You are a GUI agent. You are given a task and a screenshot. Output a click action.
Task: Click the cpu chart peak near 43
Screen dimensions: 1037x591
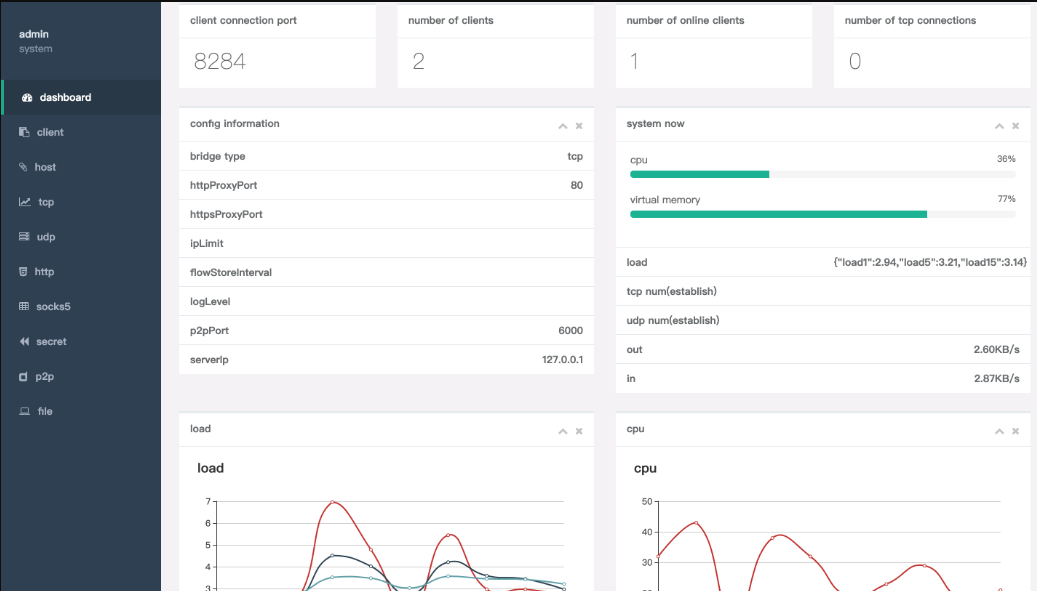pos(696,523)
